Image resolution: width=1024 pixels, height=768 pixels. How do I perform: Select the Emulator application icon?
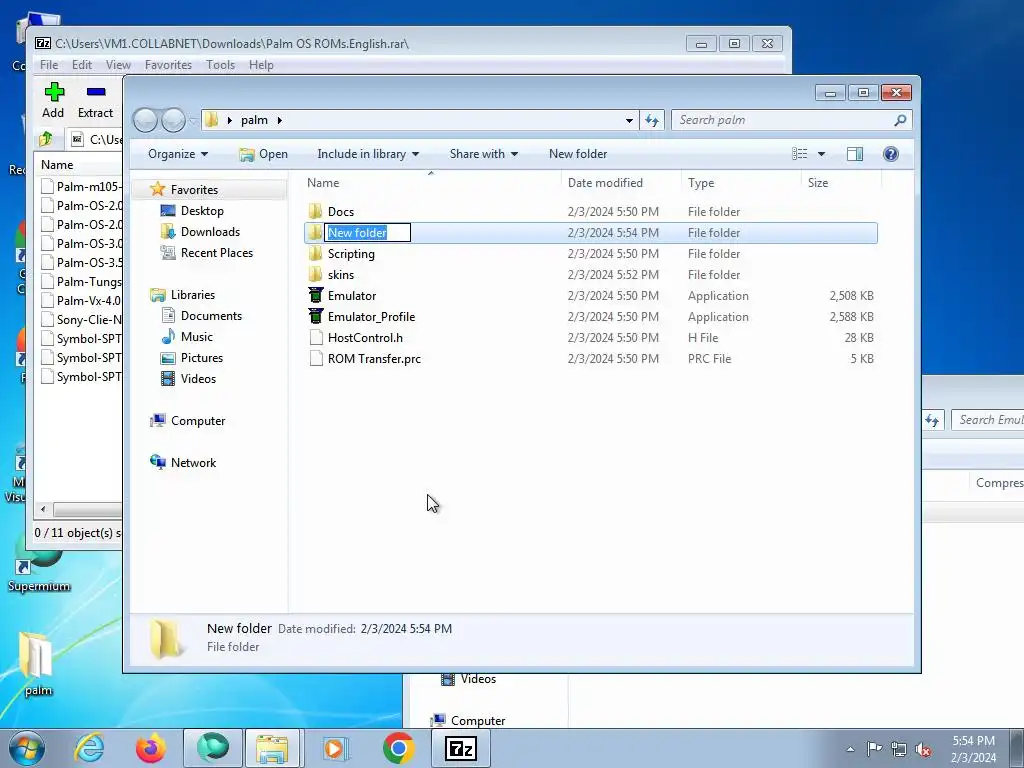click(315, 295)
